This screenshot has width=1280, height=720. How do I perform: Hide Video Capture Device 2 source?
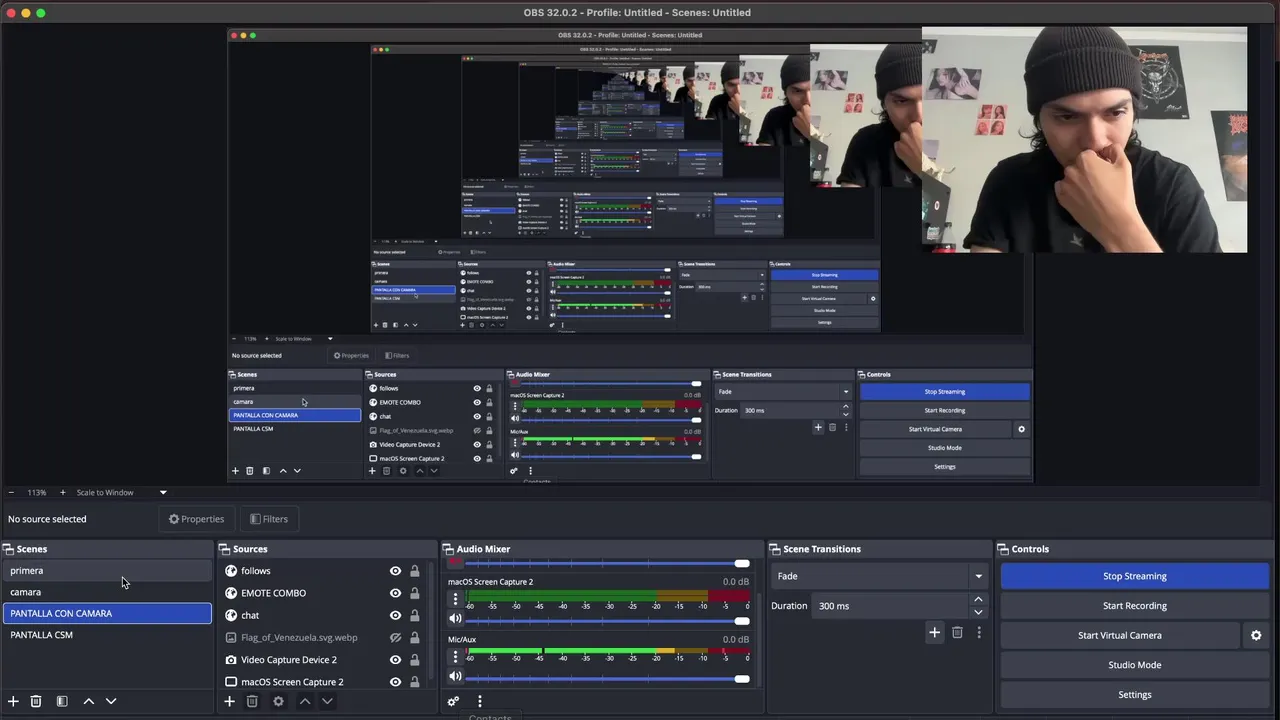click(x=395, y=660)
